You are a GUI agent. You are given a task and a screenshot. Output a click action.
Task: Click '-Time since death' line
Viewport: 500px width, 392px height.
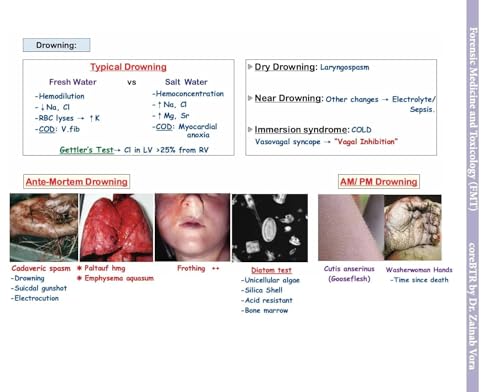click(x=419, y=280)
